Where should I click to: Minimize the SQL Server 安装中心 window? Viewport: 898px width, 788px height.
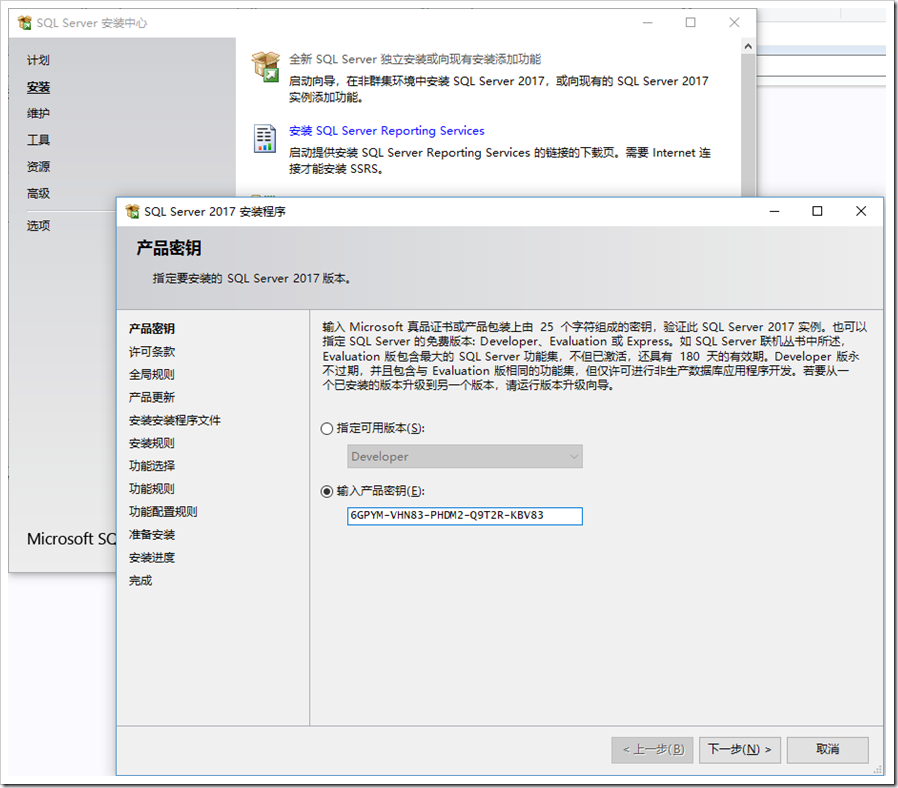(648, 22)
